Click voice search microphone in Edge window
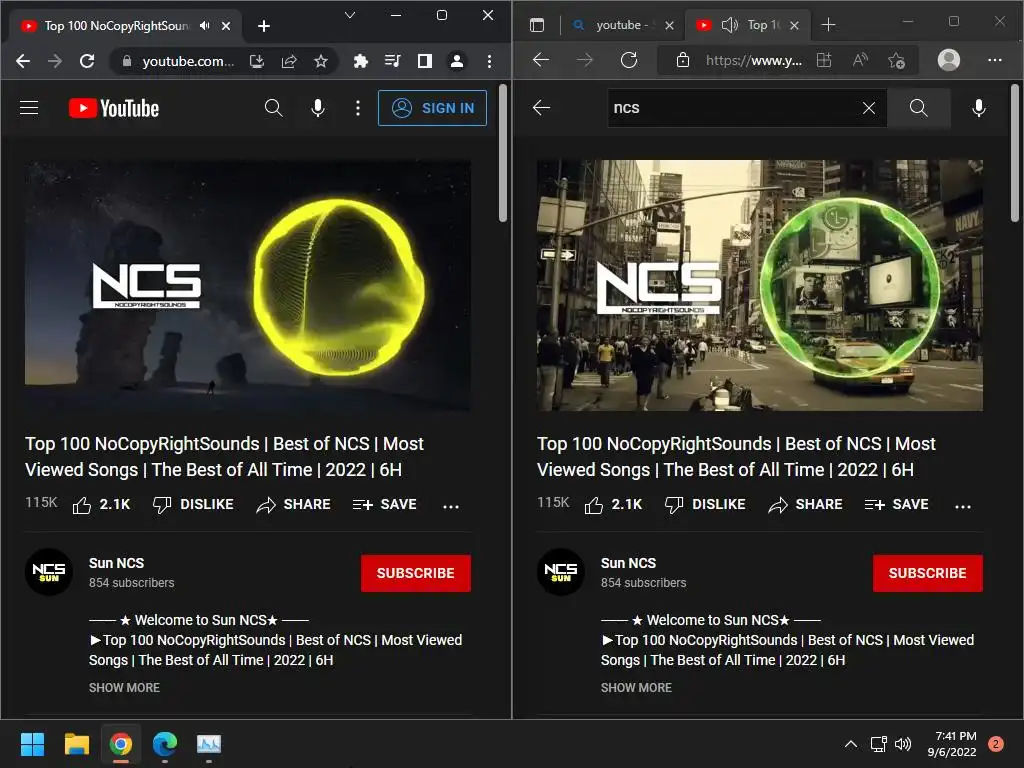1024x768 pixels. [978, 108]
